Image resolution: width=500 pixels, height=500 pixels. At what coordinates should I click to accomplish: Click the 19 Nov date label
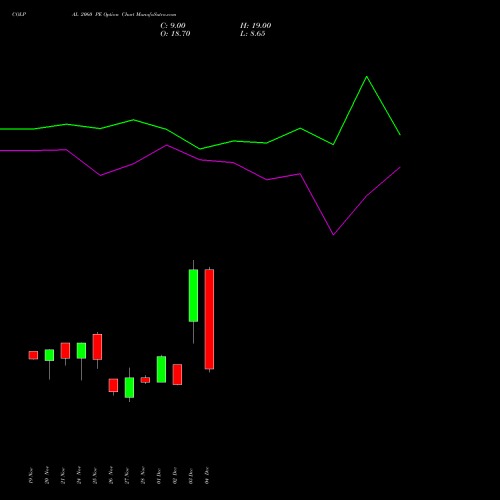pos(31,476)
